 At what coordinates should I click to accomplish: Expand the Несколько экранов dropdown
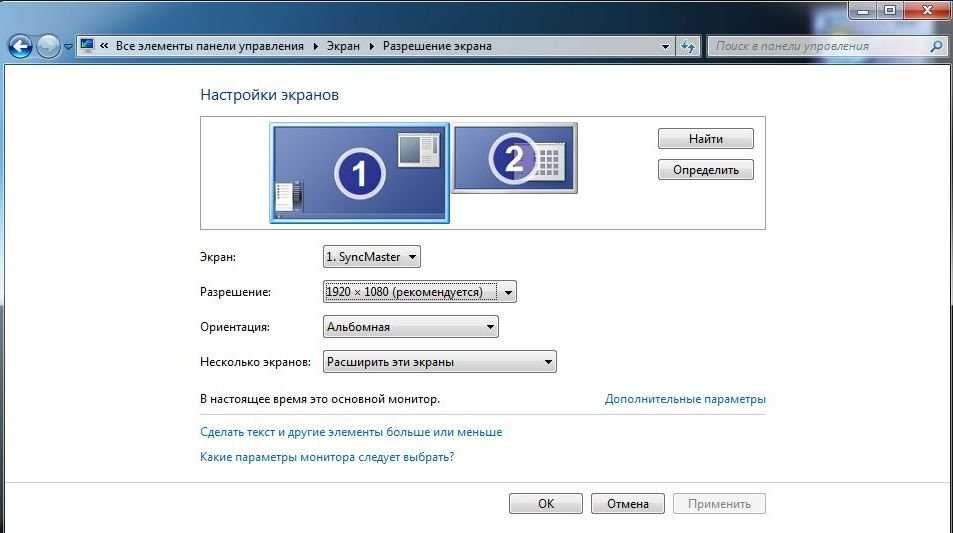click(x=440, y=362)
